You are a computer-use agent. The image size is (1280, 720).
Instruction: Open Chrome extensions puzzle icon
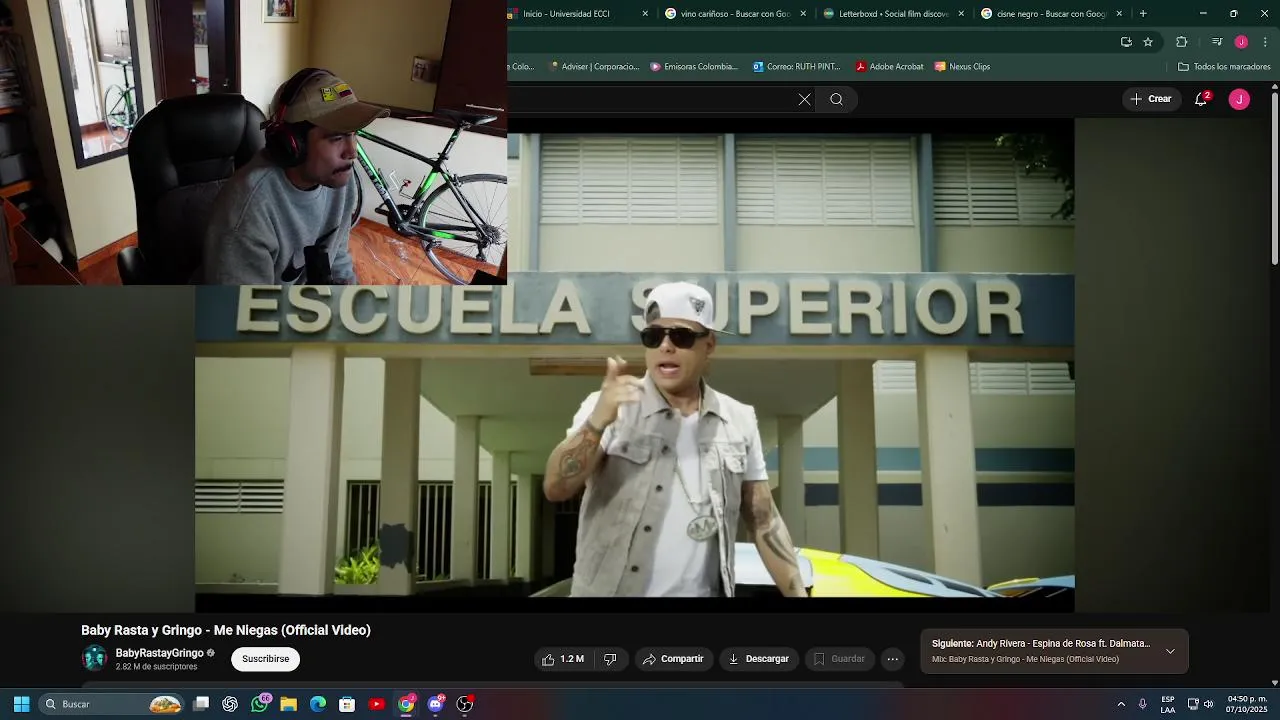(x=1181, y=42)
